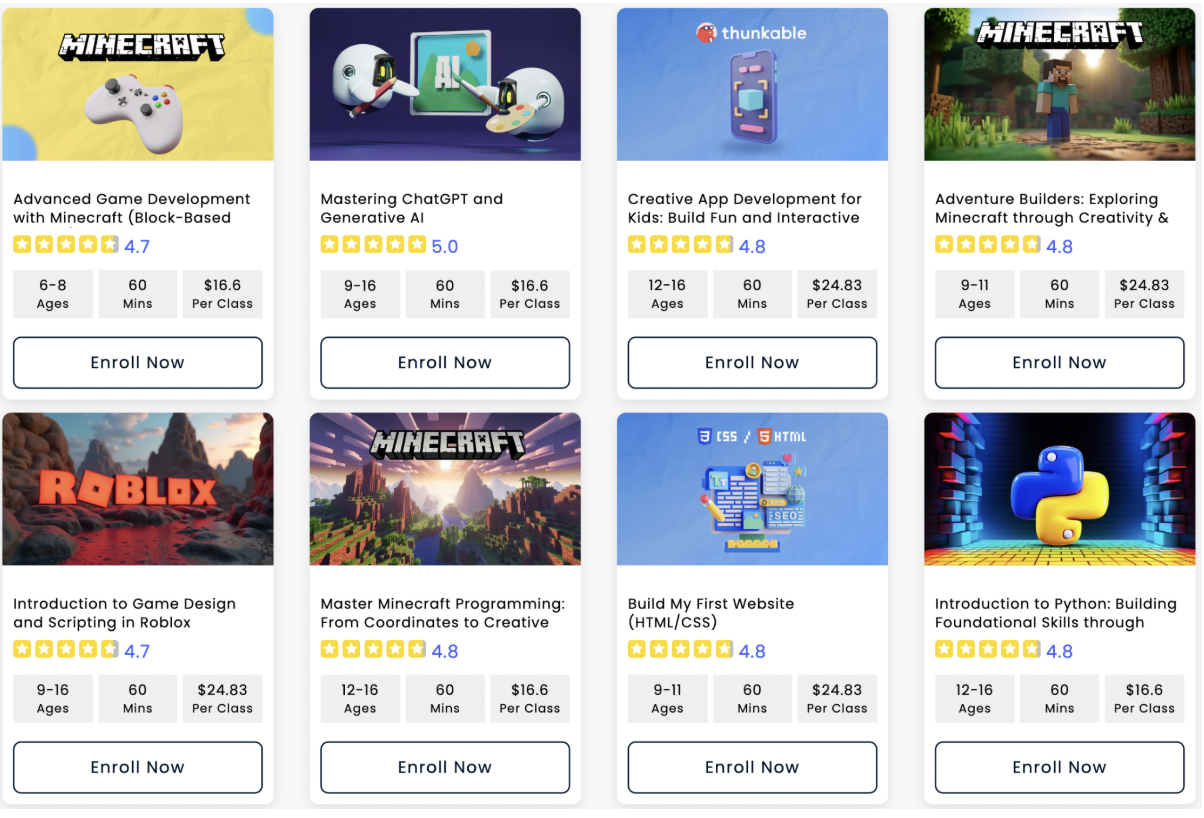
Task: Click the Python logo thumbnail
Action: 1059,488
